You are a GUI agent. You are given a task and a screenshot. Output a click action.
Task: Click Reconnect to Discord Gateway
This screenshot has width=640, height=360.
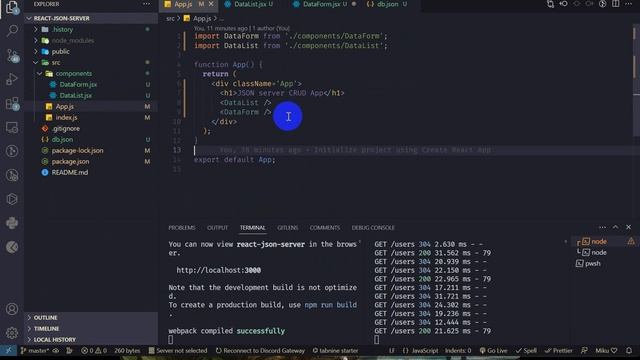coord(260,350)
